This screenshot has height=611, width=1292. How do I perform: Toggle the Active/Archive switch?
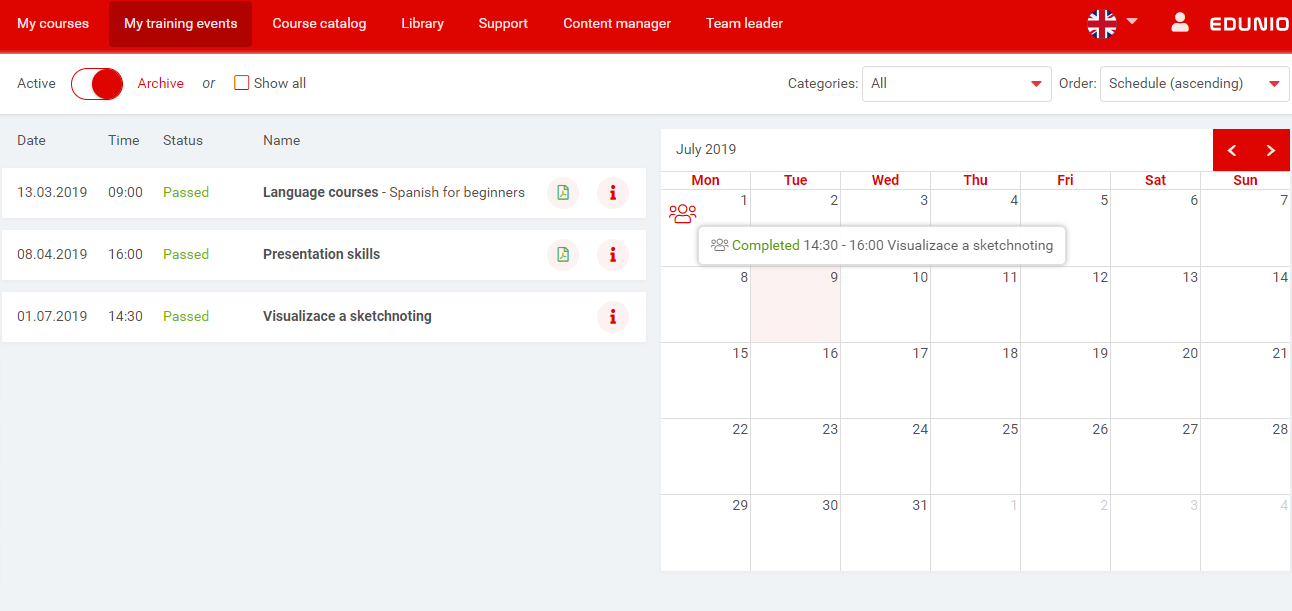point(97,84)
